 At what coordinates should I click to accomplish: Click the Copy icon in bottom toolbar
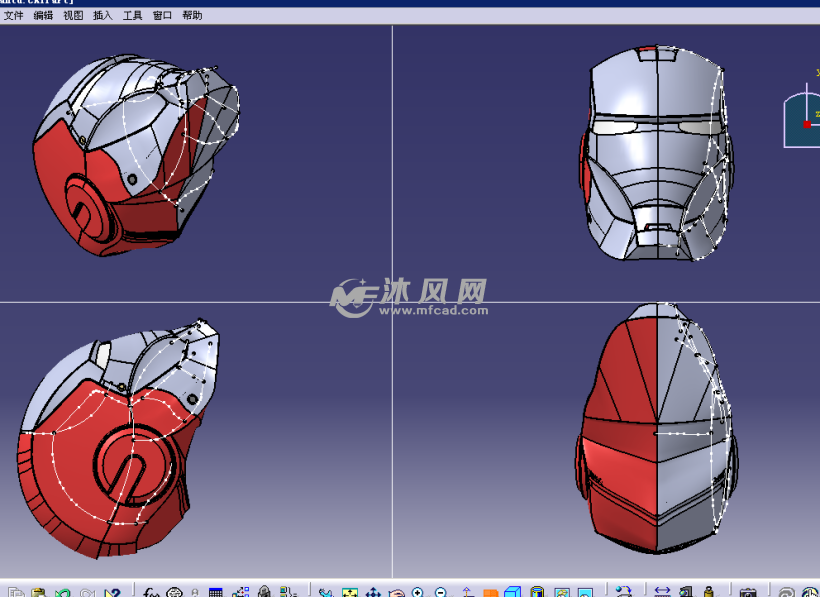click(16, 592)
